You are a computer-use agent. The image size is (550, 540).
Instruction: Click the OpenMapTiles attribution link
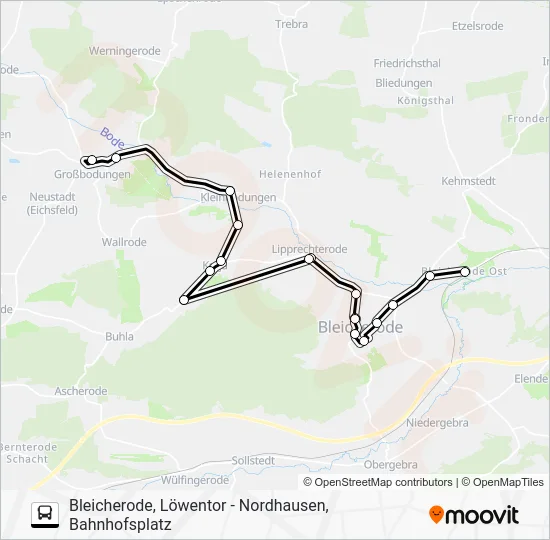tap(502, 482)
